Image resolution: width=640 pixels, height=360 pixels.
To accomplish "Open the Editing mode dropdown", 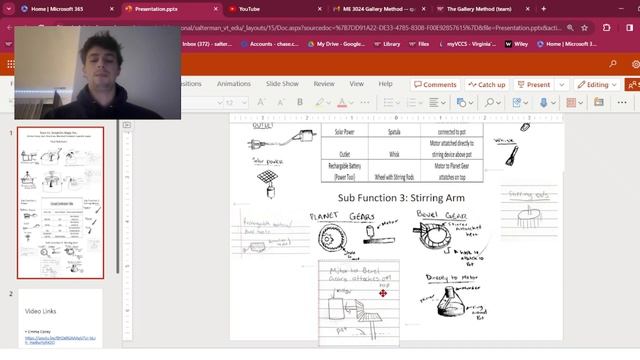I will click(597, 84).
